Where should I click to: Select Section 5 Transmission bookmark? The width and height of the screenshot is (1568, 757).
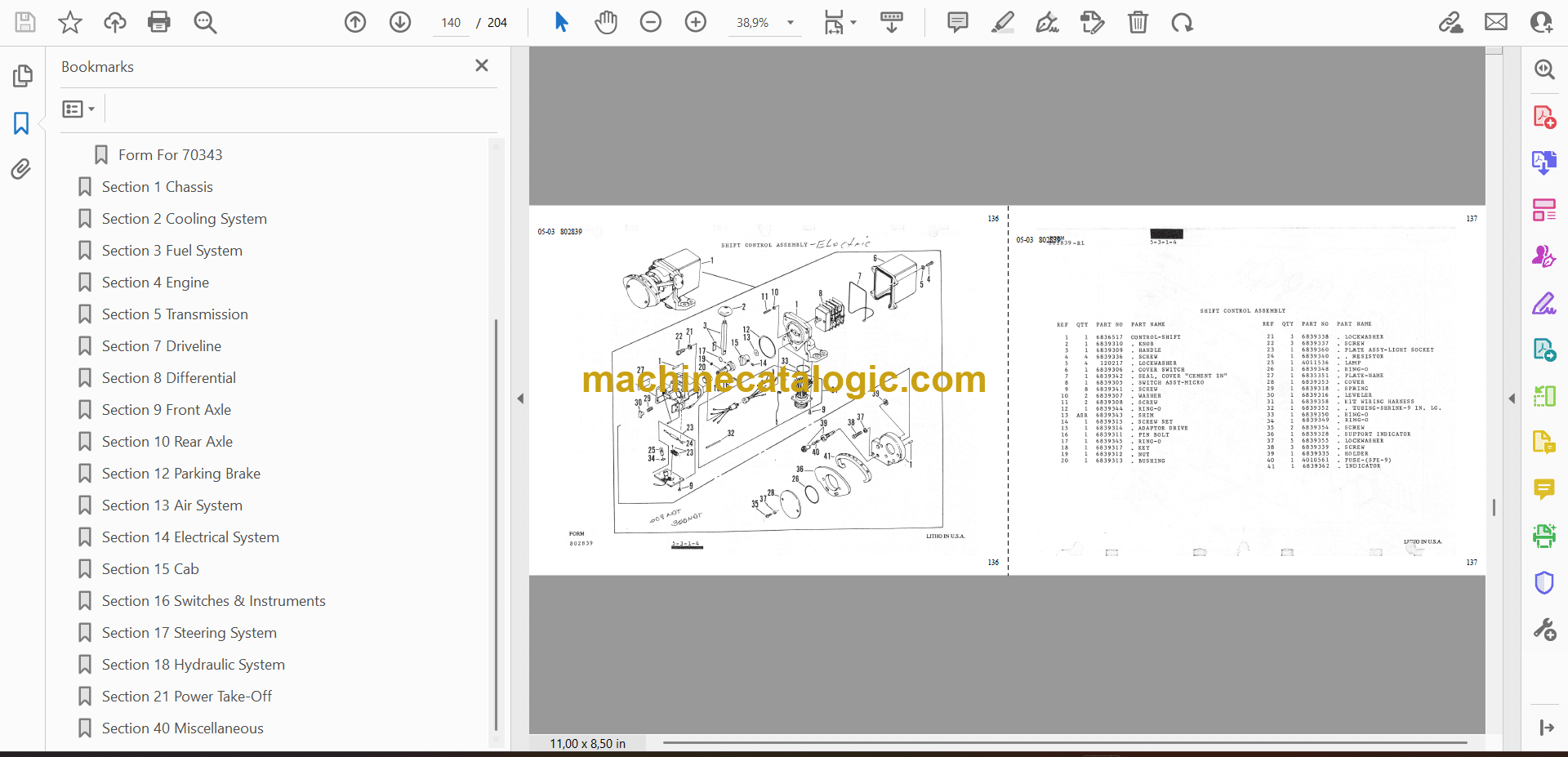click(x=175, y=314)
